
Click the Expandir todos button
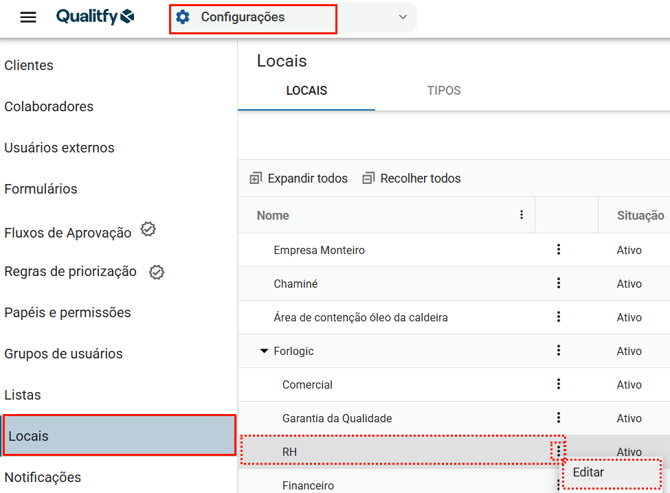tap(299, 178)
